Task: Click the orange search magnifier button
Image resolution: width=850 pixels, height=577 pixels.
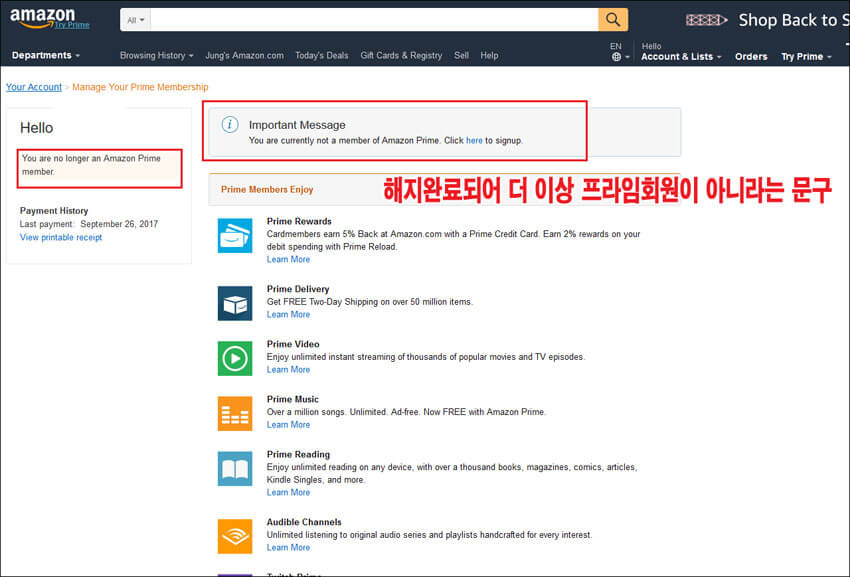Action: [613, 20]
